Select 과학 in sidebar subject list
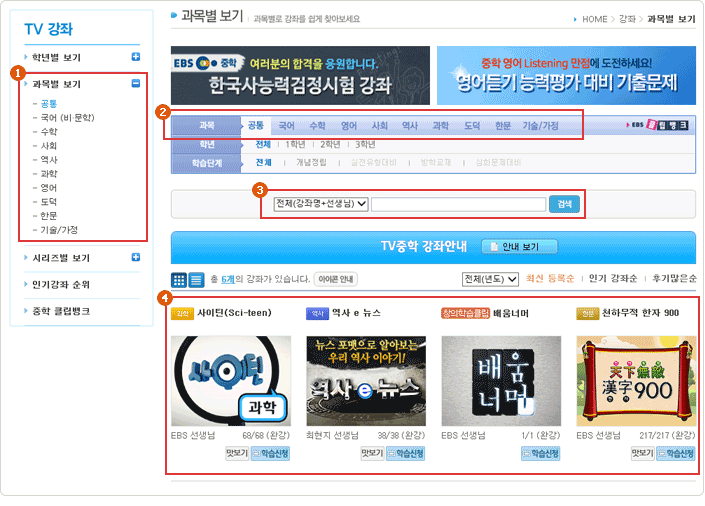 point(49,174)
